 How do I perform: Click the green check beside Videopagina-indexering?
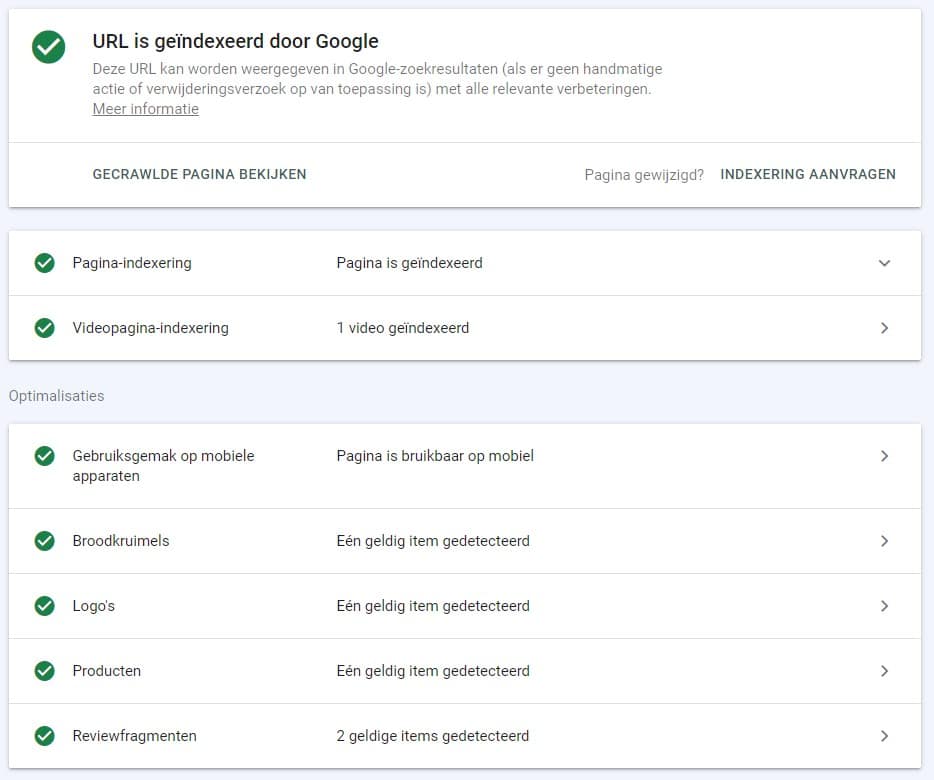click(x=45, y=328)
